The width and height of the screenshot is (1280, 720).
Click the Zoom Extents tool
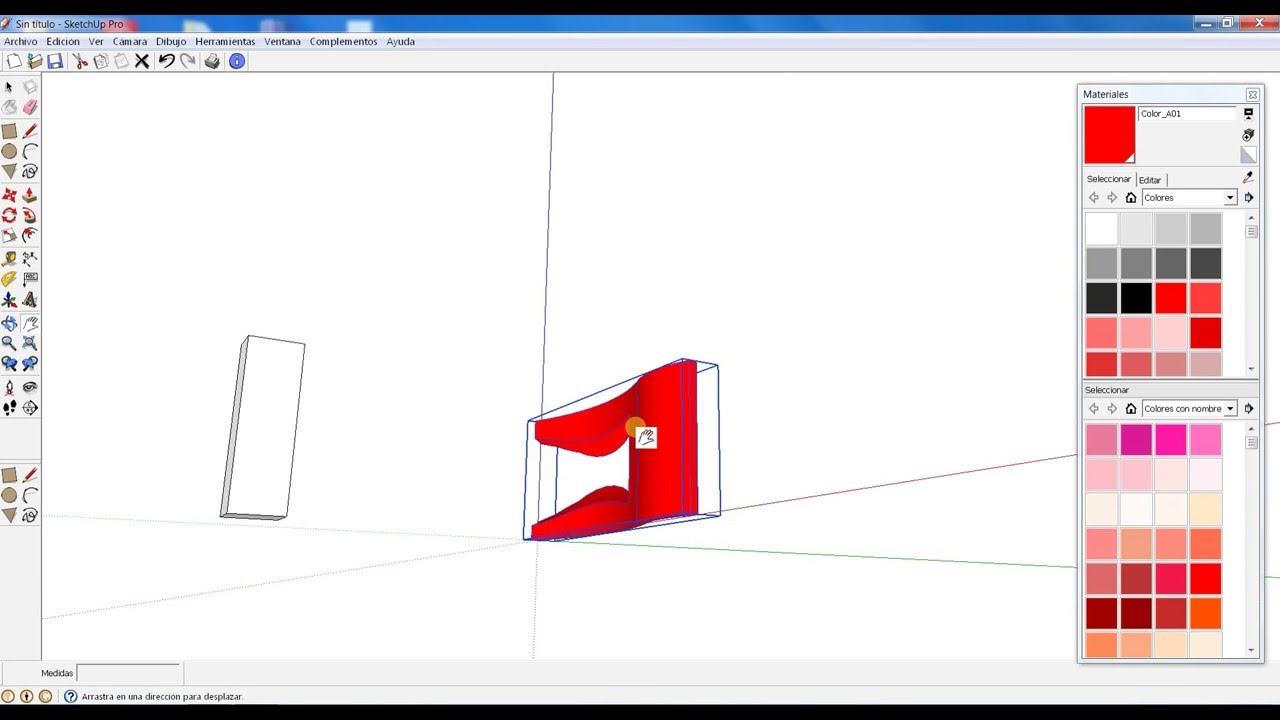click(x=30, y=343)
